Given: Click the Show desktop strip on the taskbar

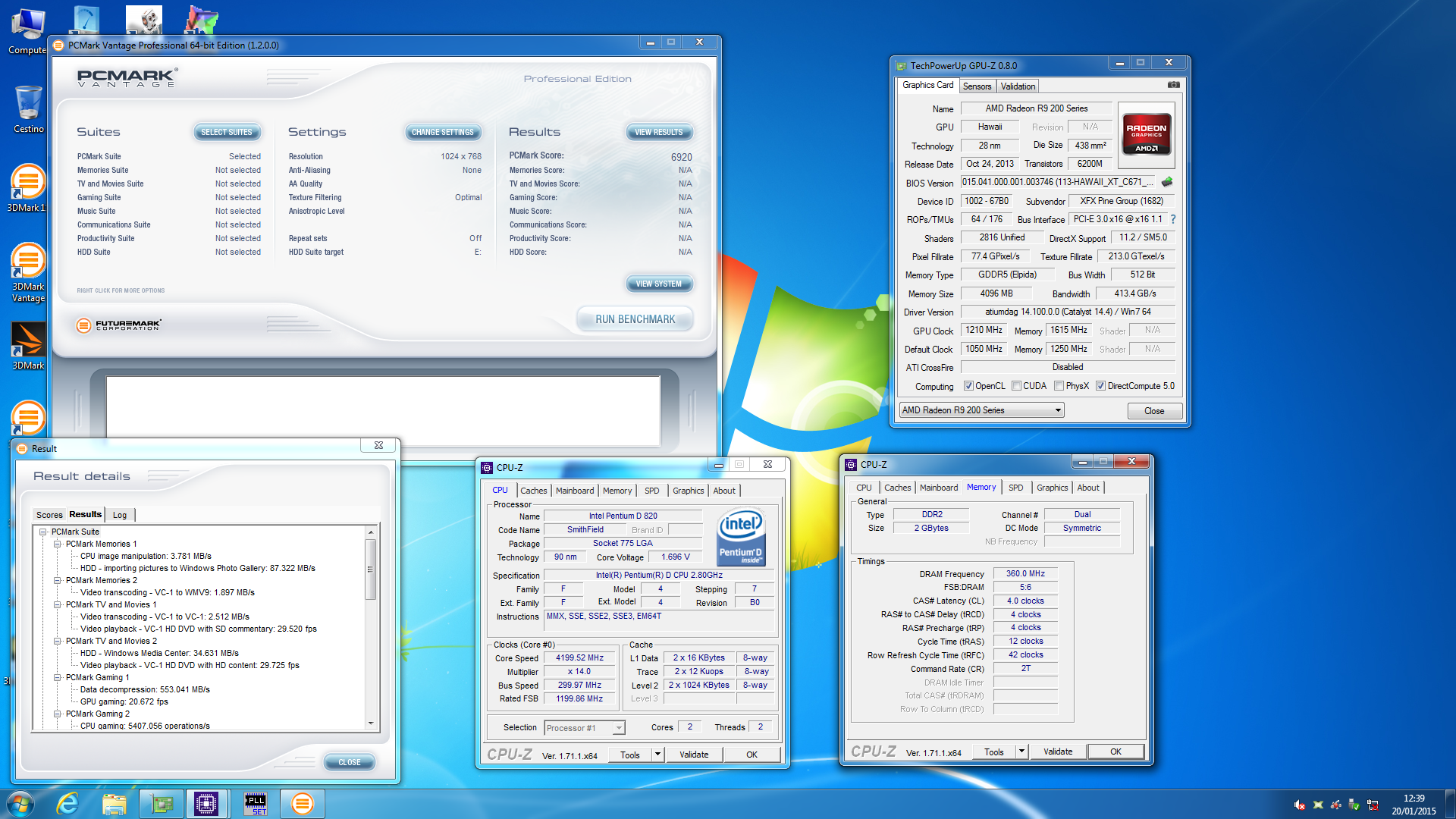Looking at the screenshot, I should (x=1450, y=804).
